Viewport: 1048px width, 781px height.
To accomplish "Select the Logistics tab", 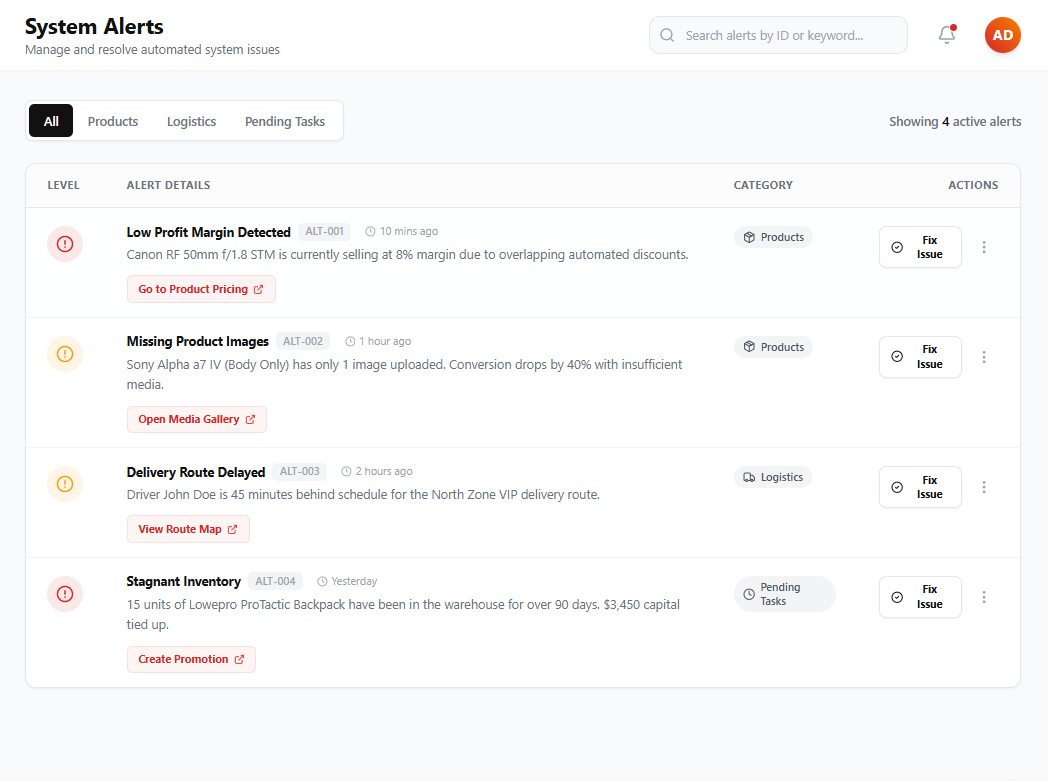I will pos(192,121).
